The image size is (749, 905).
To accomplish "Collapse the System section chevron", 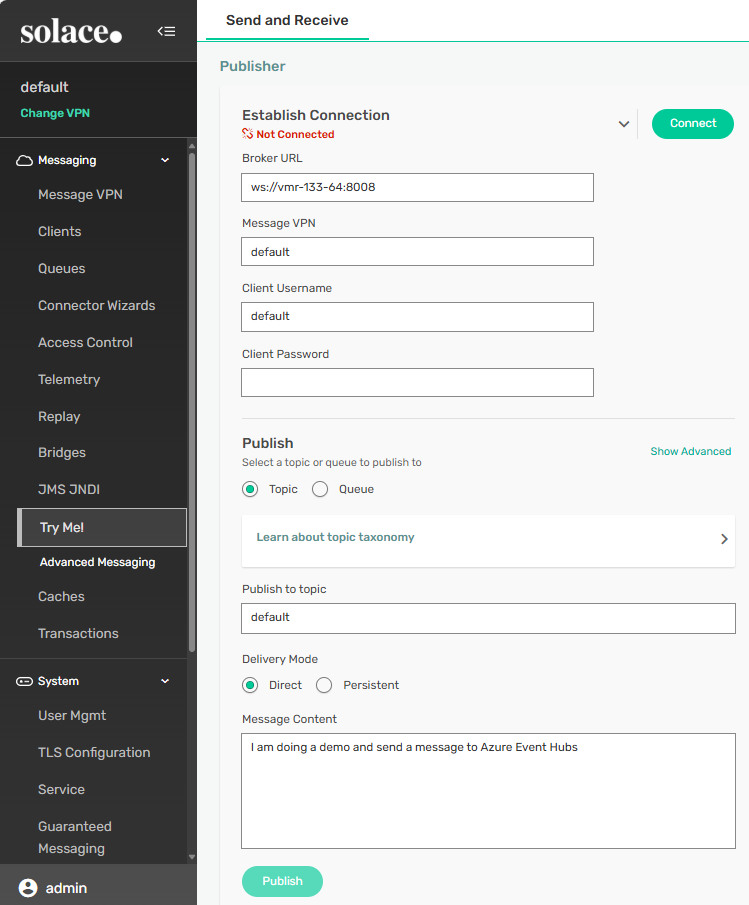I will pos(165,681).
